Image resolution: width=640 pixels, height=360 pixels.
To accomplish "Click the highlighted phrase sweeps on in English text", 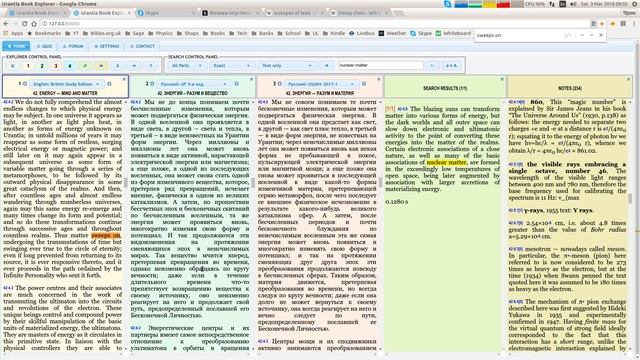I will [x=106, y=236].
